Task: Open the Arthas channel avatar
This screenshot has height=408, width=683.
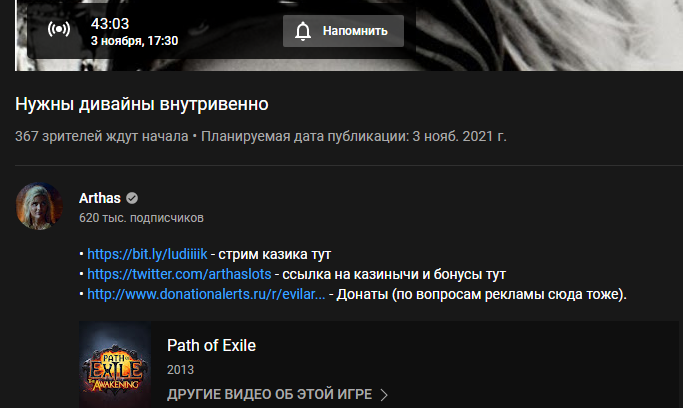Action: 39,206
